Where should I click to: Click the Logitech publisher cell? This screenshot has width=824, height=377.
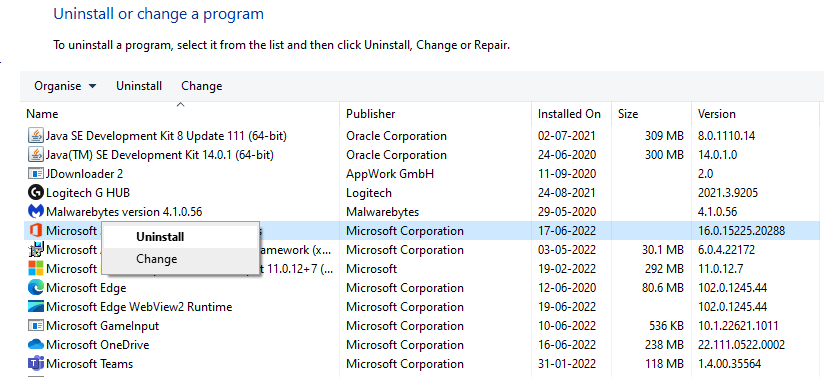(x=369, y=192)
